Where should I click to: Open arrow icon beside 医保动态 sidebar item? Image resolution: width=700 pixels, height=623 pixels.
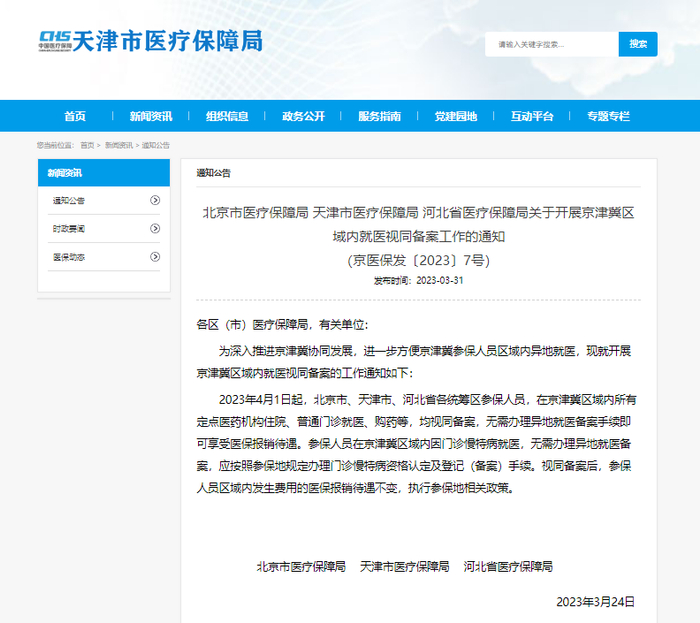click(155, 257)
